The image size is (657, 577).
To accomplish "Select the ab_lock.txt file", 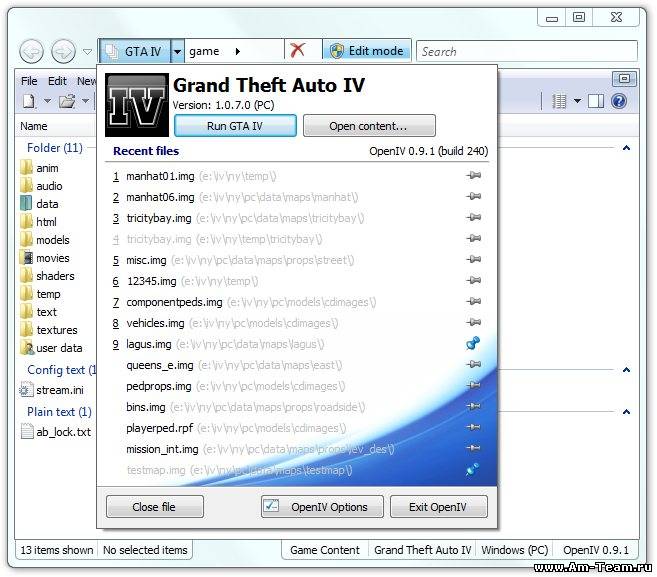I will pos(56,432).
